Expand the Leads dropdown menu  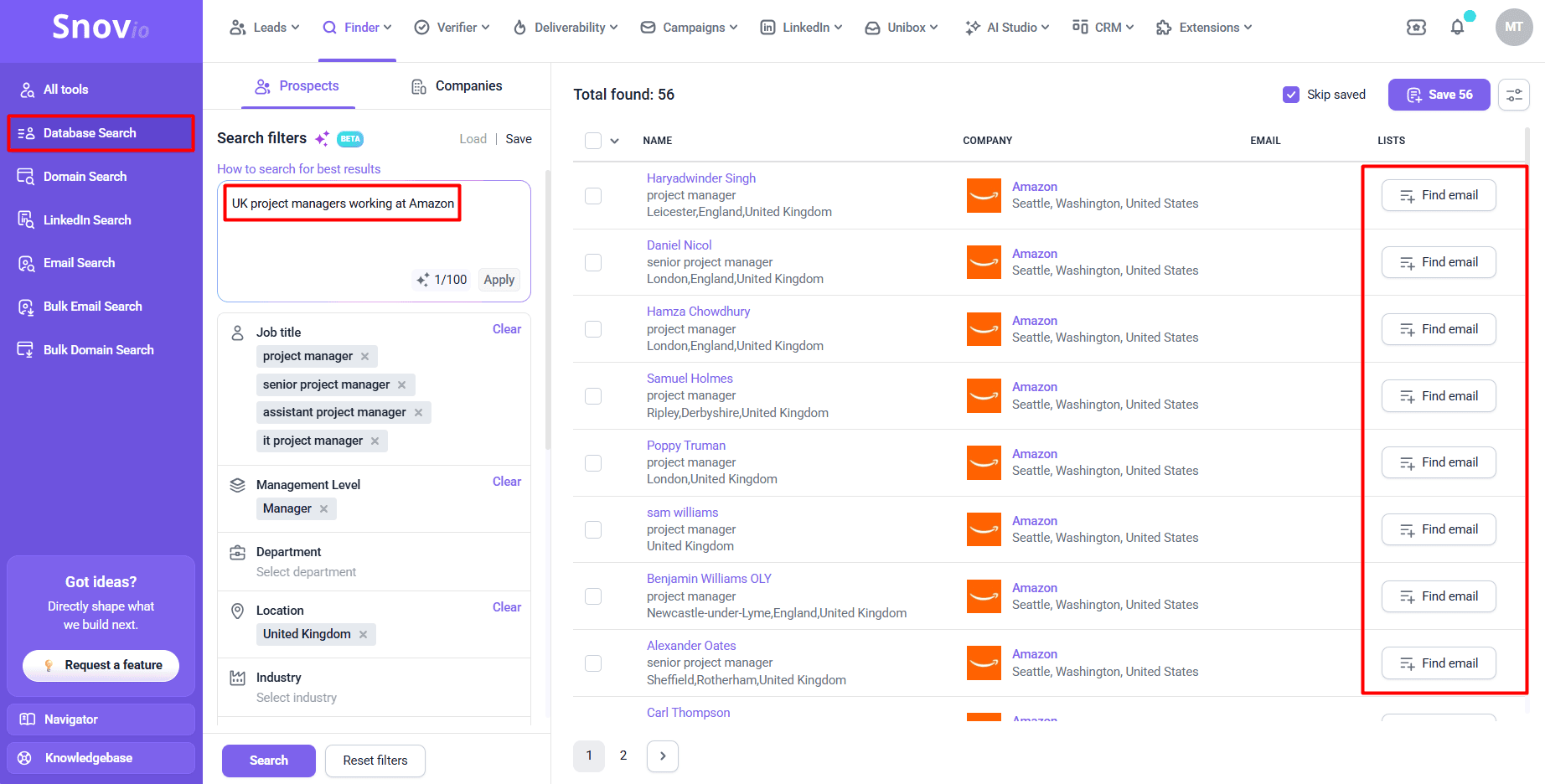264,28
